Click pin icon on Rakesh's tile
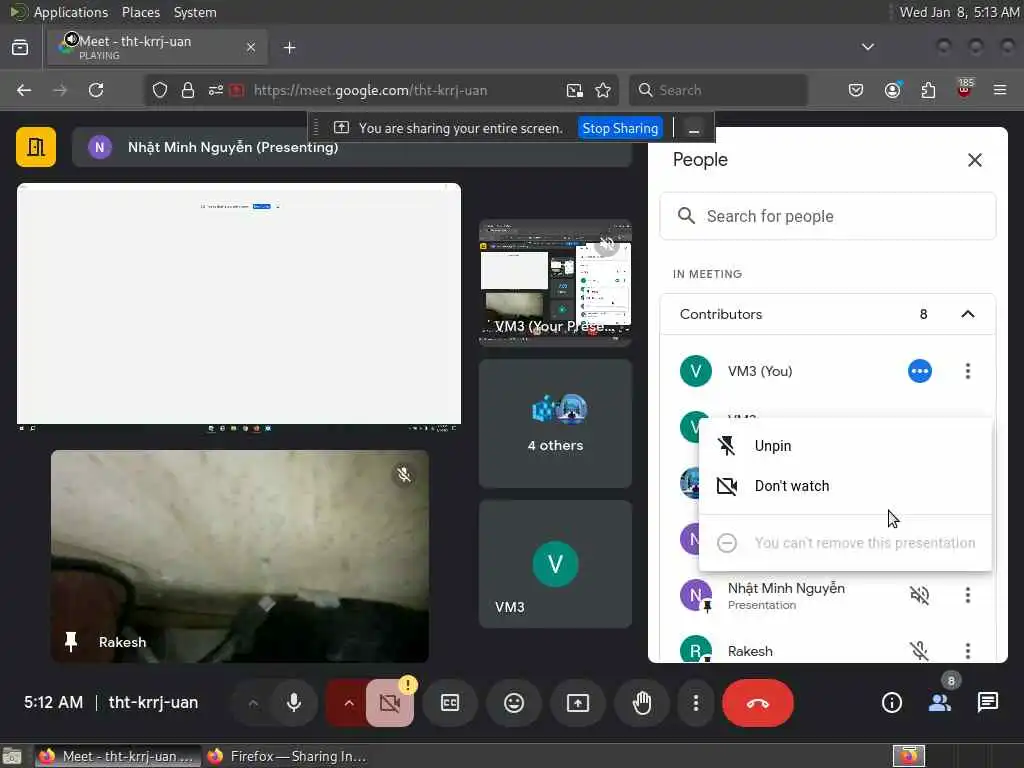Screen dimensions: 1024x768 click(71, 642)
